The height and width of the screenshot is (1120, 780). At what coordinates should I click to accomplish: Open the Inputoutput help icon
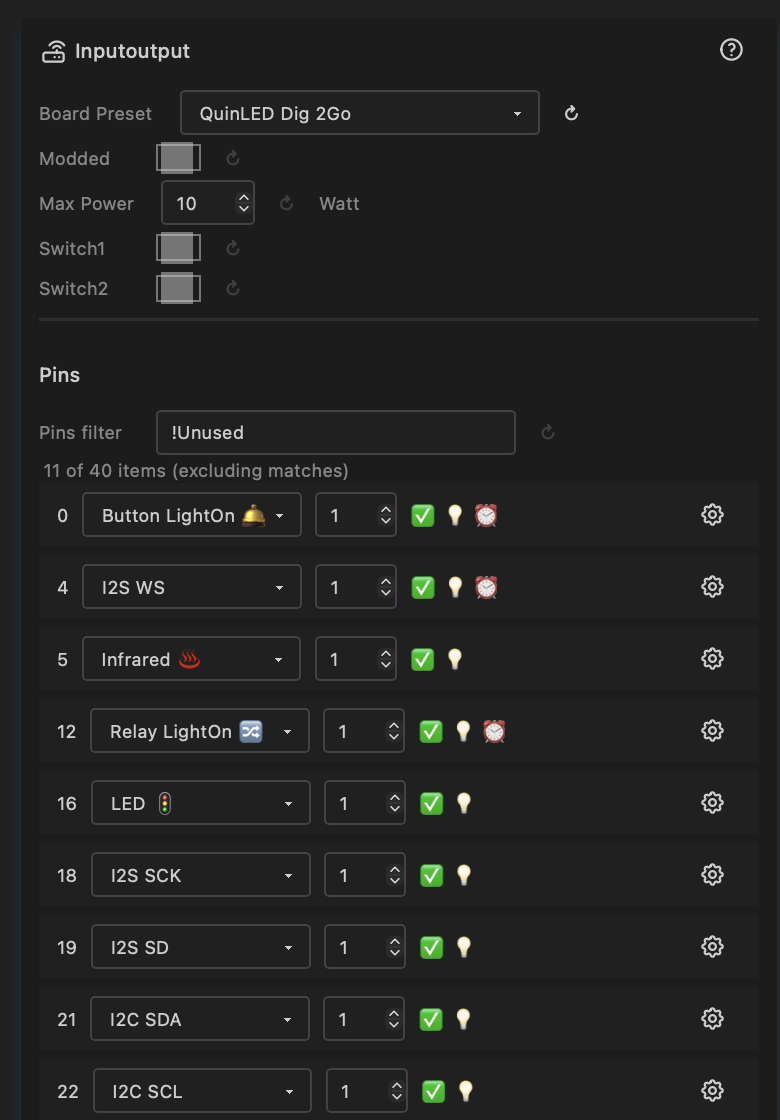(x=731, y=50)
